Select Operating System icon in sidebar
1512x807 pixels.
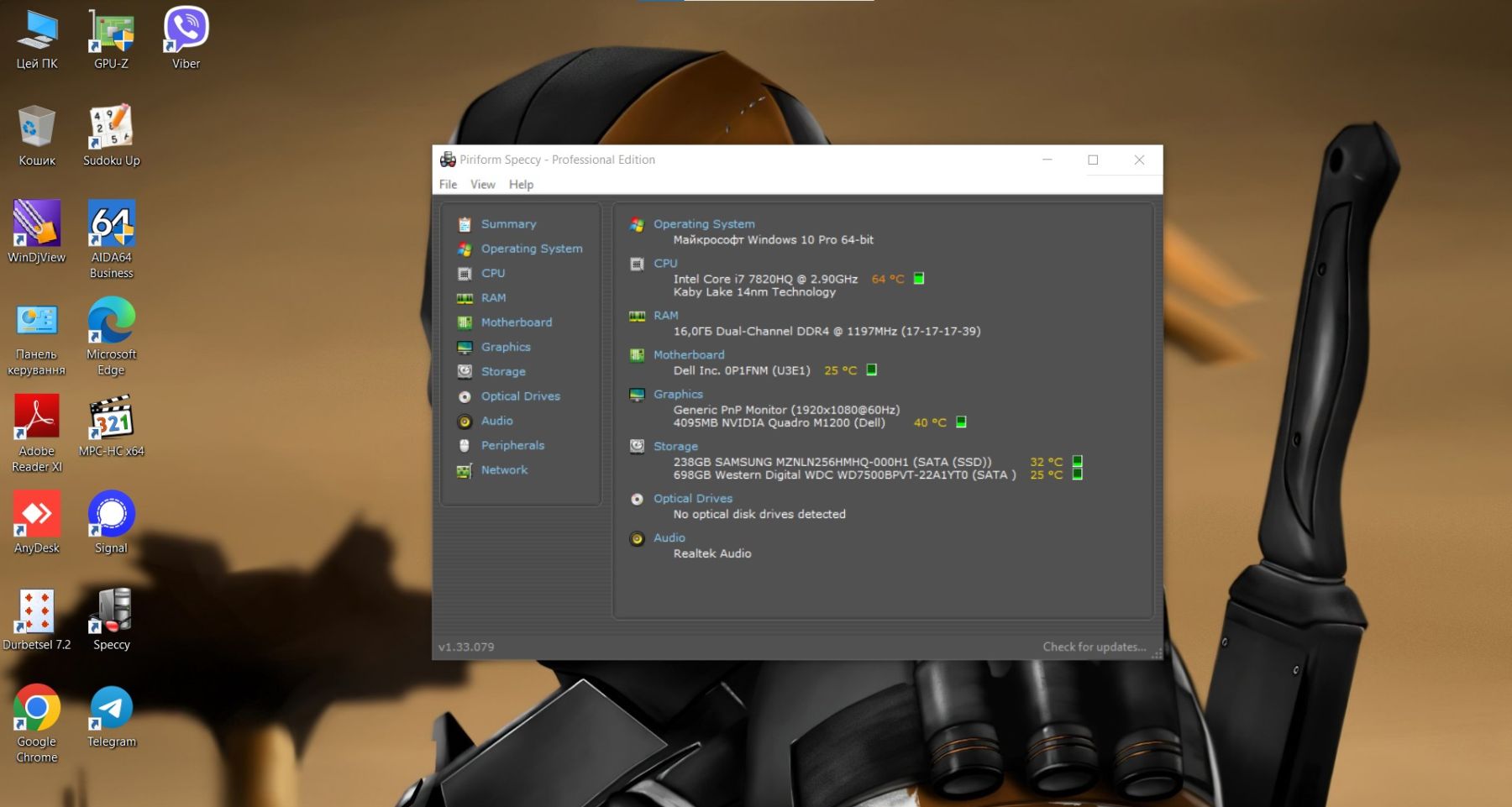click(x=465, y=249)
